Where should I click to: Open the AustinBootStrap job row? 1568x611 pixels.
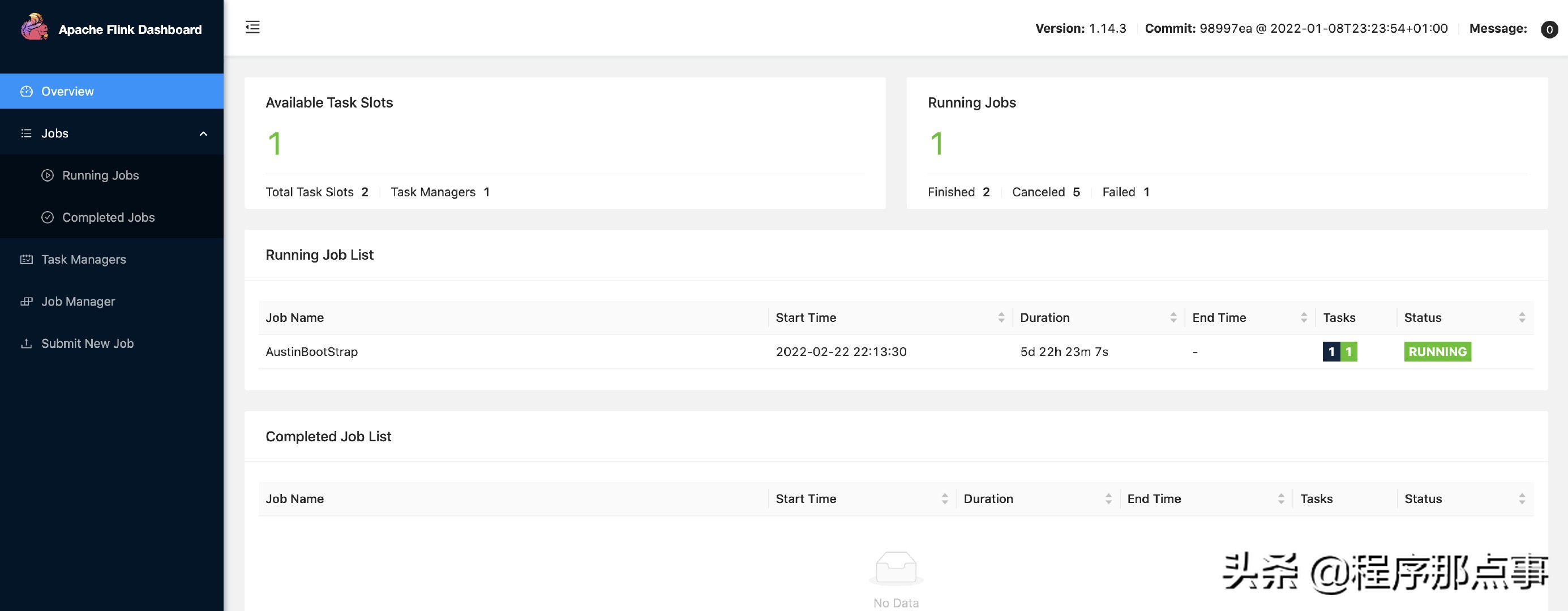click(x=312, y=352)
